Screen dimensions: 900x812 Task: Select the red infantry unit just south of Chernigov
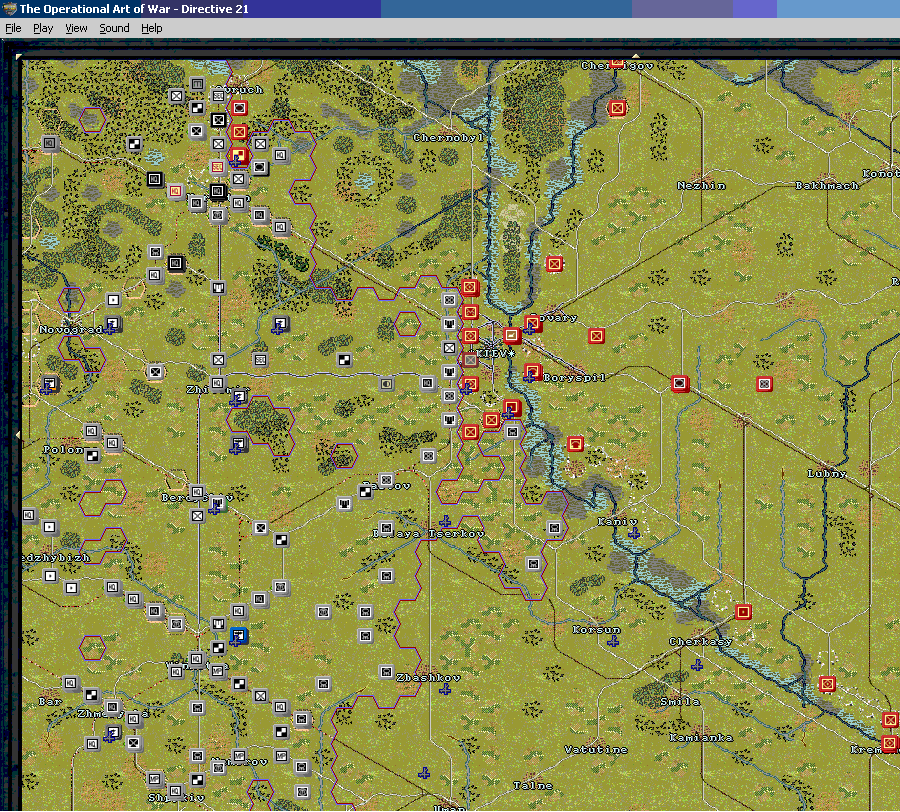coord(617,108)
